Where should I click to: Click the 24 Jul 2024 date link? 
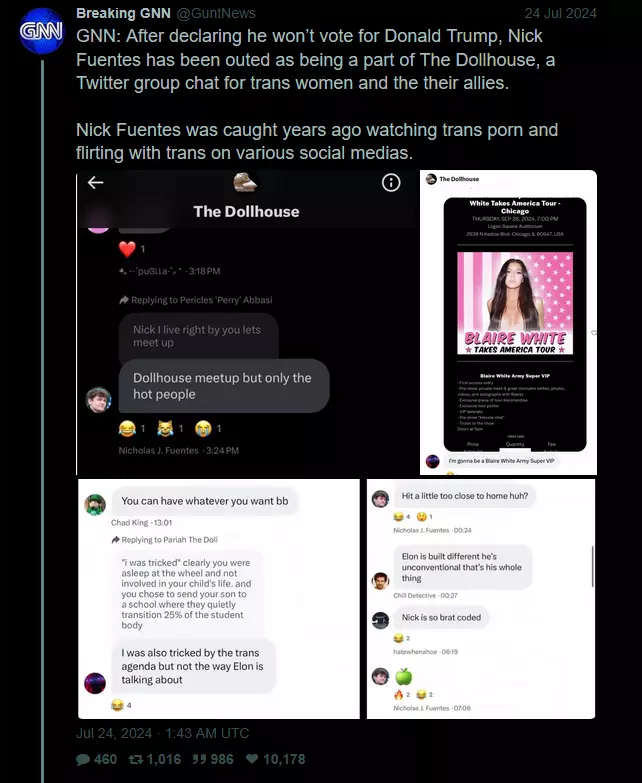pos(560,13)
